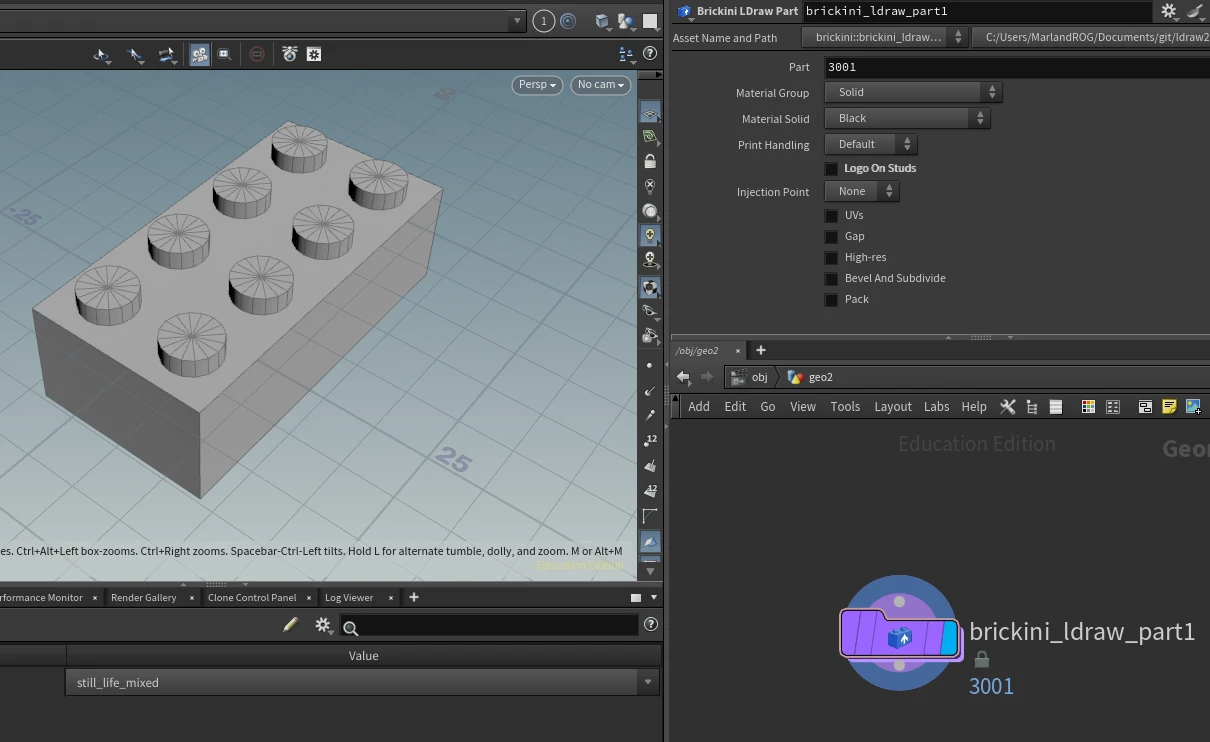Create a network box icon
This screenshot has width=1210, height=742.
click(x=1146, y=407)
